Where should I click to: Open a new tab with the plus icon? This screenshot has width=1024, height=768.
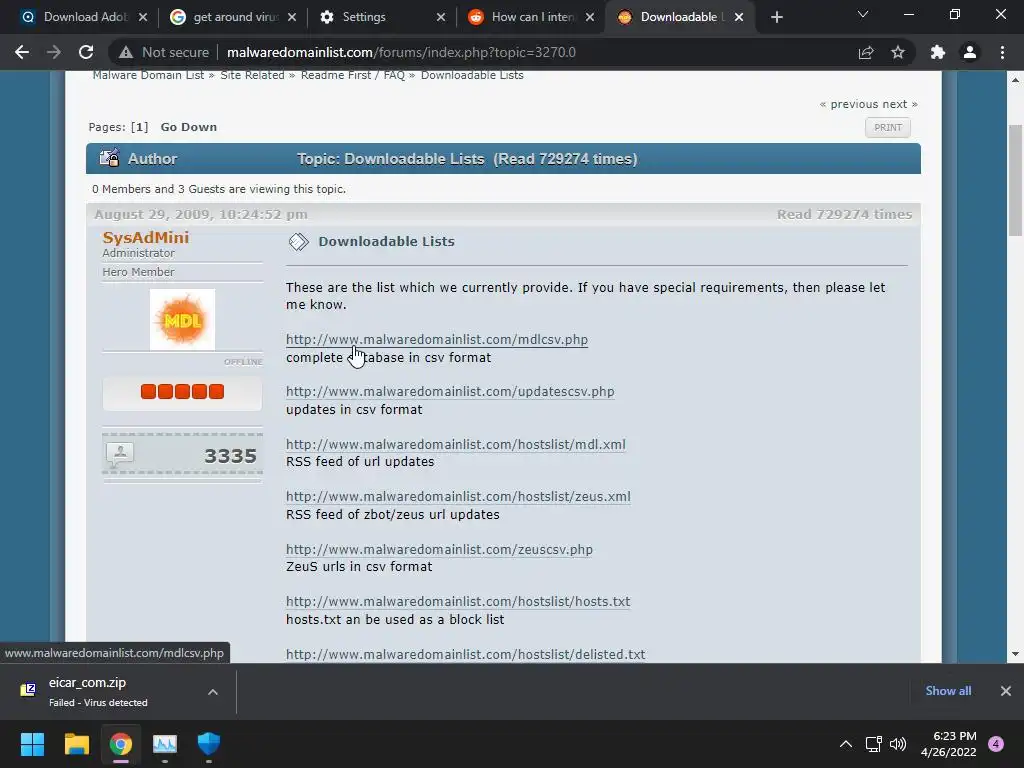click(x=776, y=17)
